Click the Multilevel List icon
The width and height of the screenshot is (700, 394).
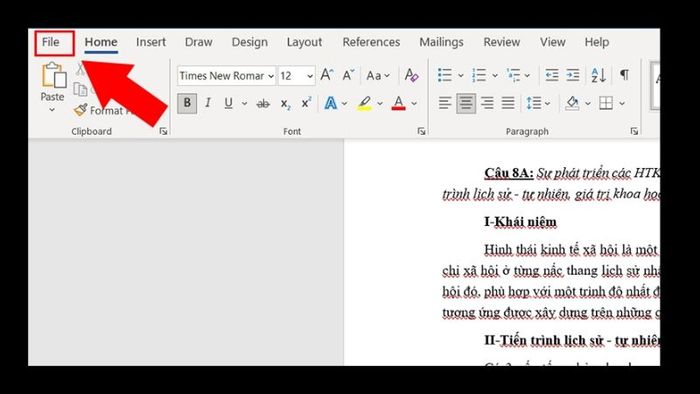click(x=513, y=75)
